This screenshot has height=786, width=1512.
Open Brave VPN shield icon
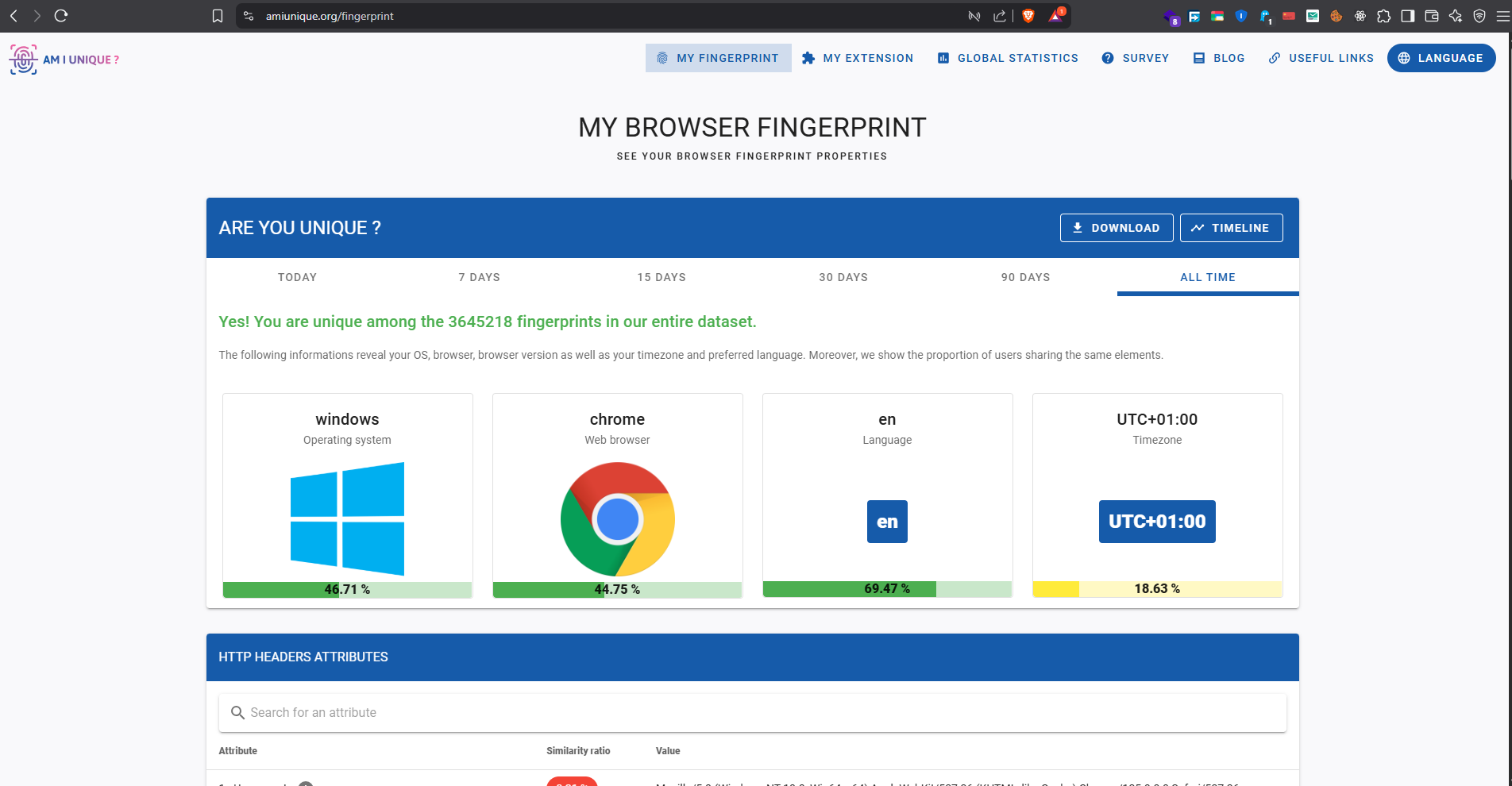pos(1479,16)
